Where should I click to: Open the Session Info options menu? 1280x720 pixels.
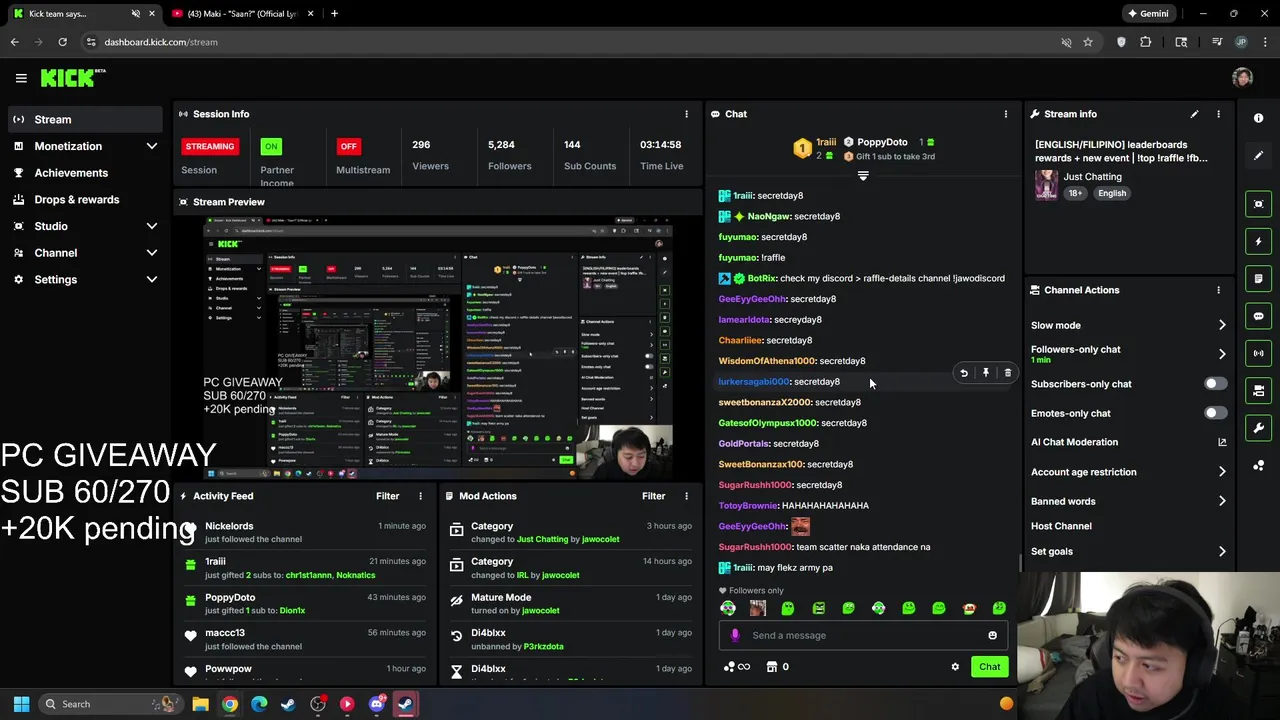click(x=686, y=114)
